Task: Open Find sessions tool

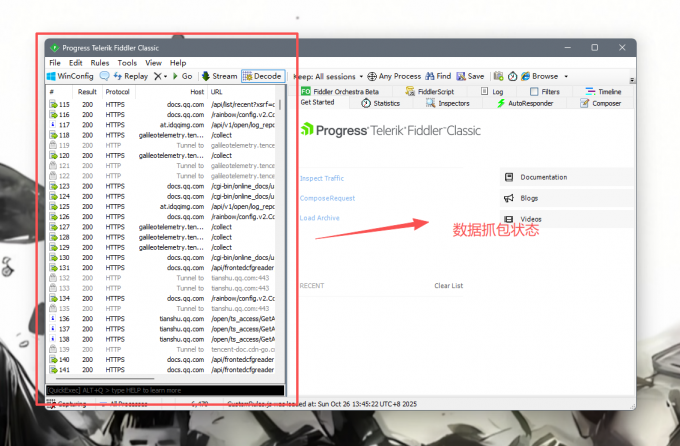Action: pyautogui.click(x=437, y=76)
